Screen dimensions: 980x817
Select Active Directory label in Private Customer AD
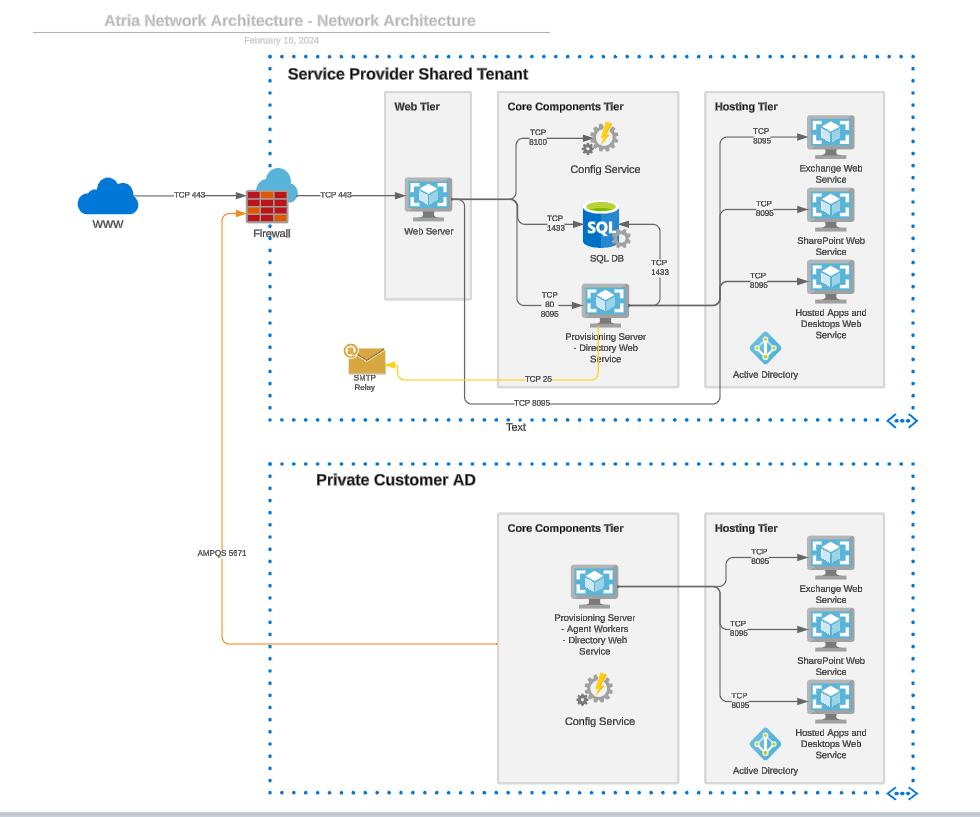765,771
